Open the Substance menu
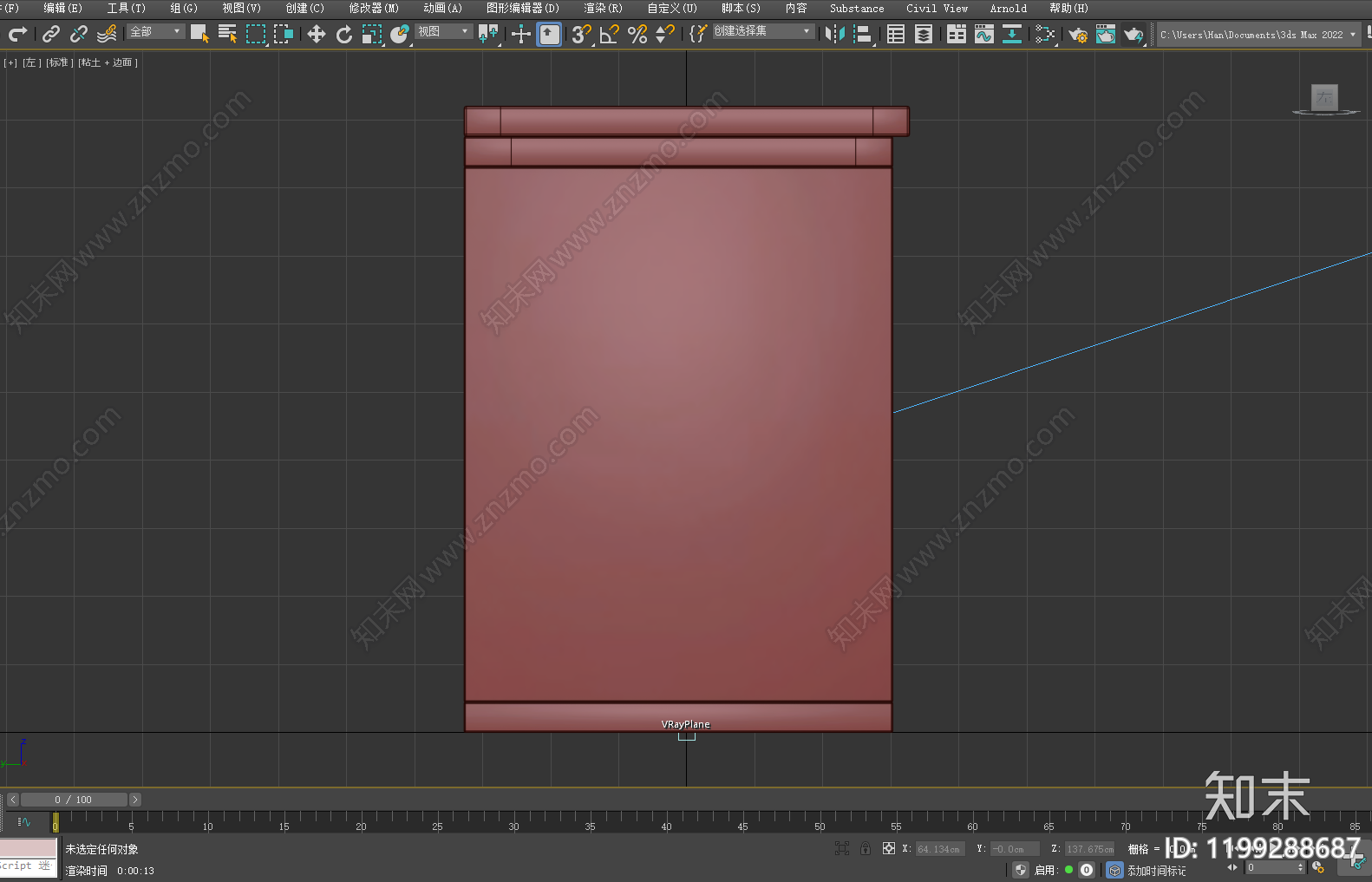Screen dimensions: 1372x882 pos(857,8)
